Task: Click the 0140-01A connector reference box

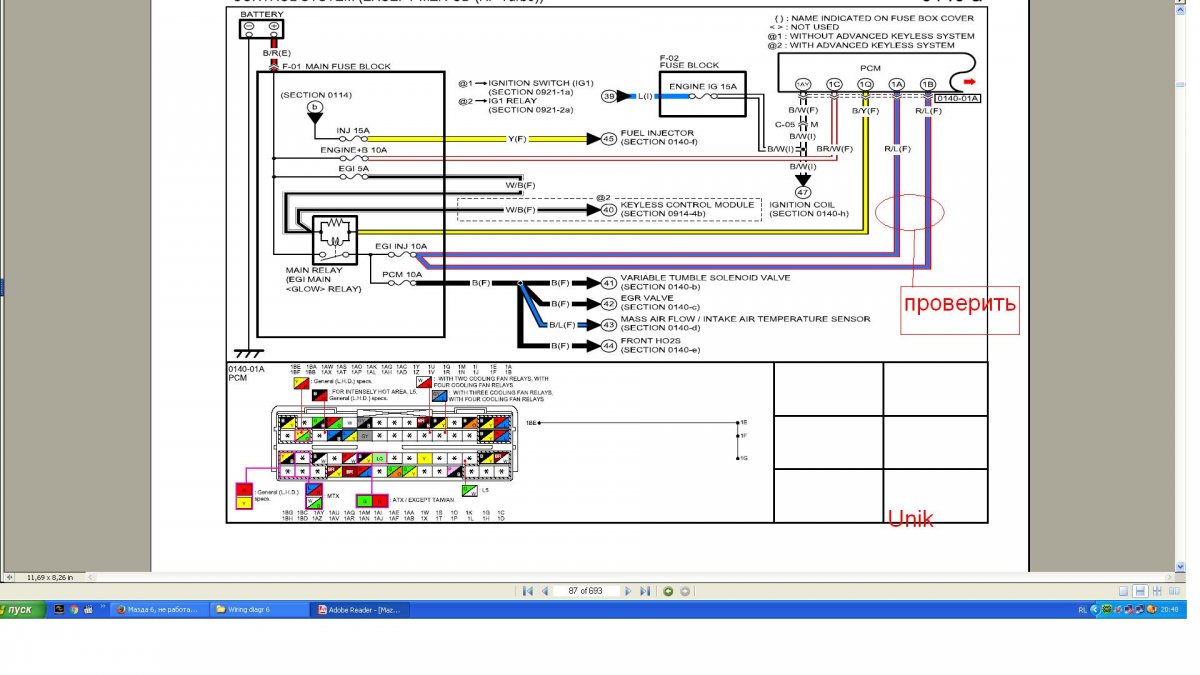Action: (x=960, y=98)
